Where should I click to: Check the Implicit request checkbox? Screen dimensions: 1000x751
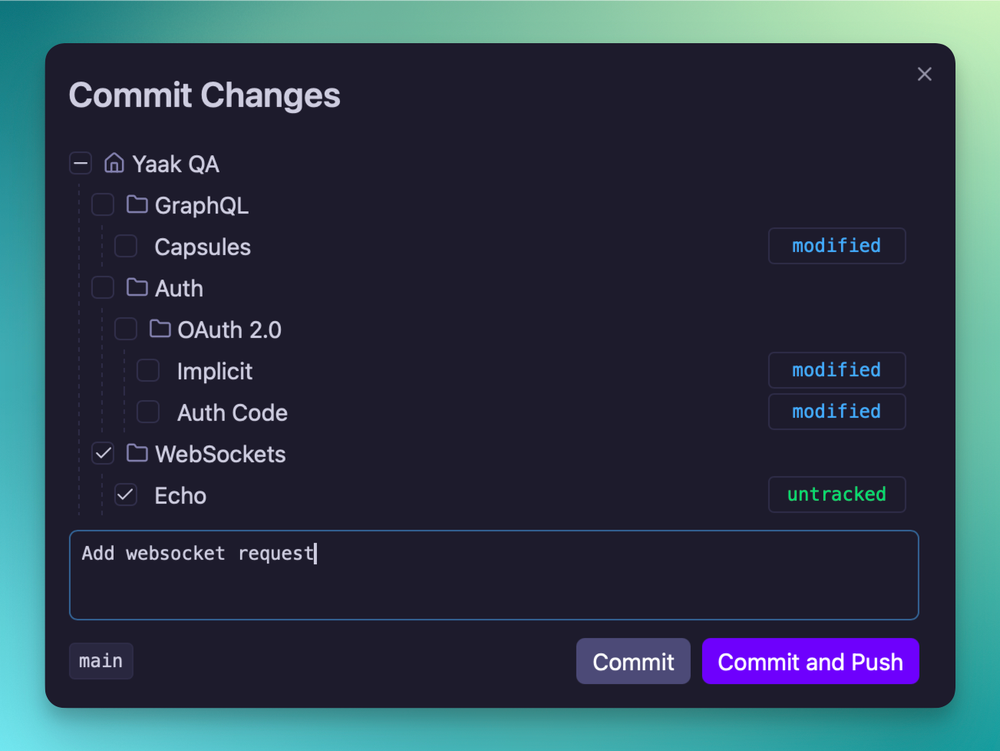148,371
